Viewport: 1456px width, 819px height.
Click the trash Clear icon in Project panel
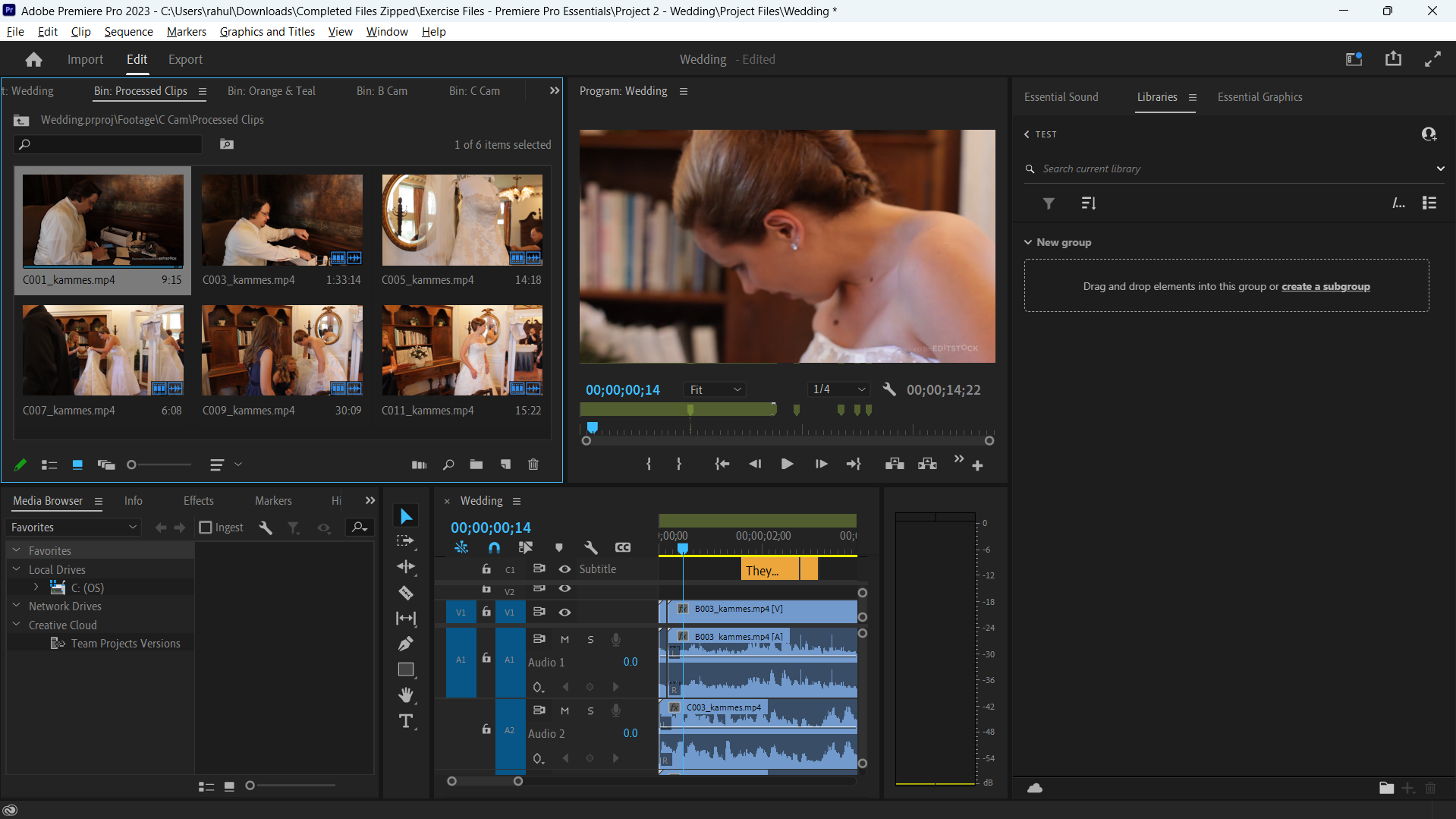(x=533, y=465)
